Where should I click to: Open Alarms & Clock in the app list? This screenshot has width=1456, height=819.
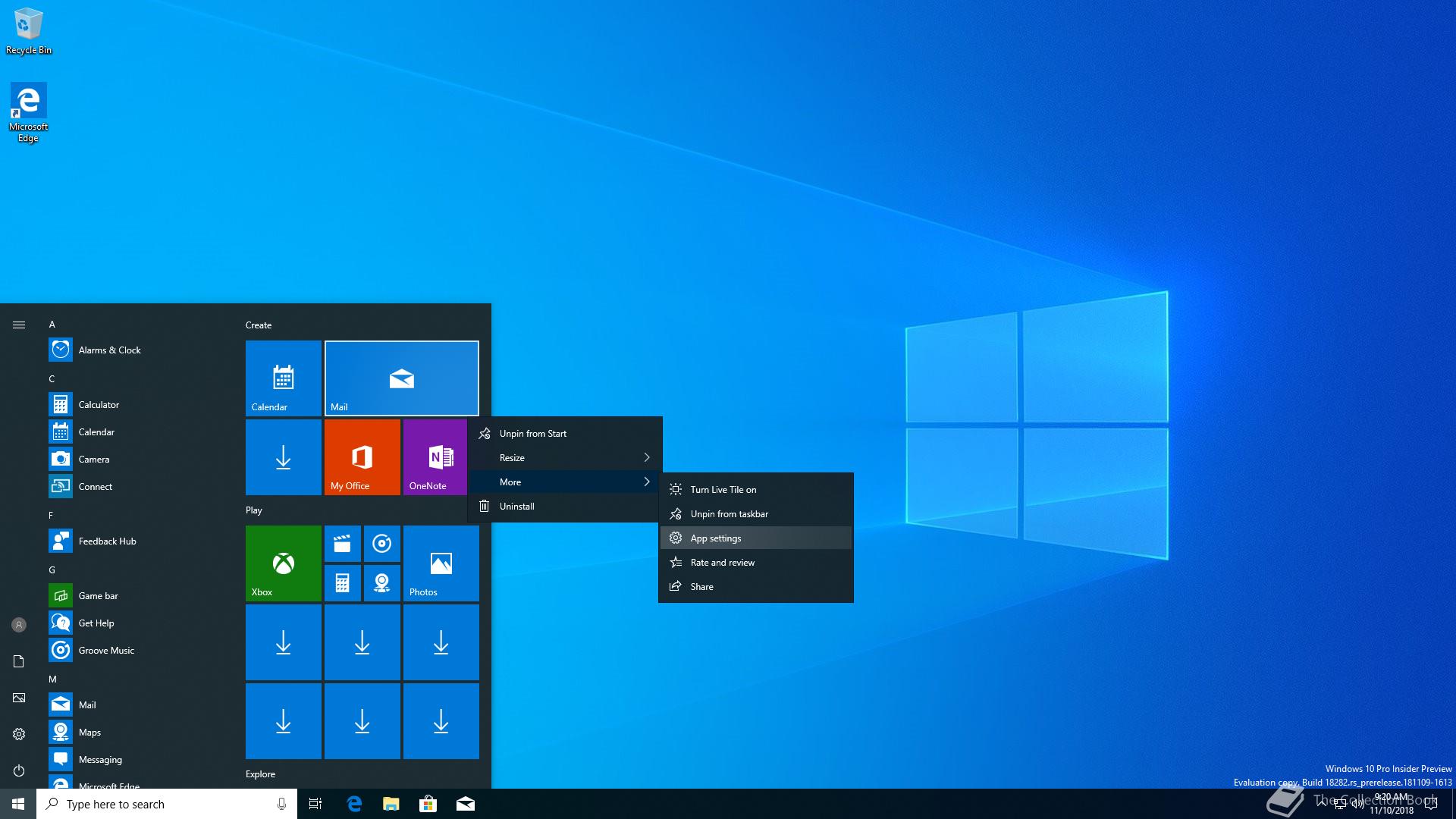pyautogui.click(x=136, y=350)
